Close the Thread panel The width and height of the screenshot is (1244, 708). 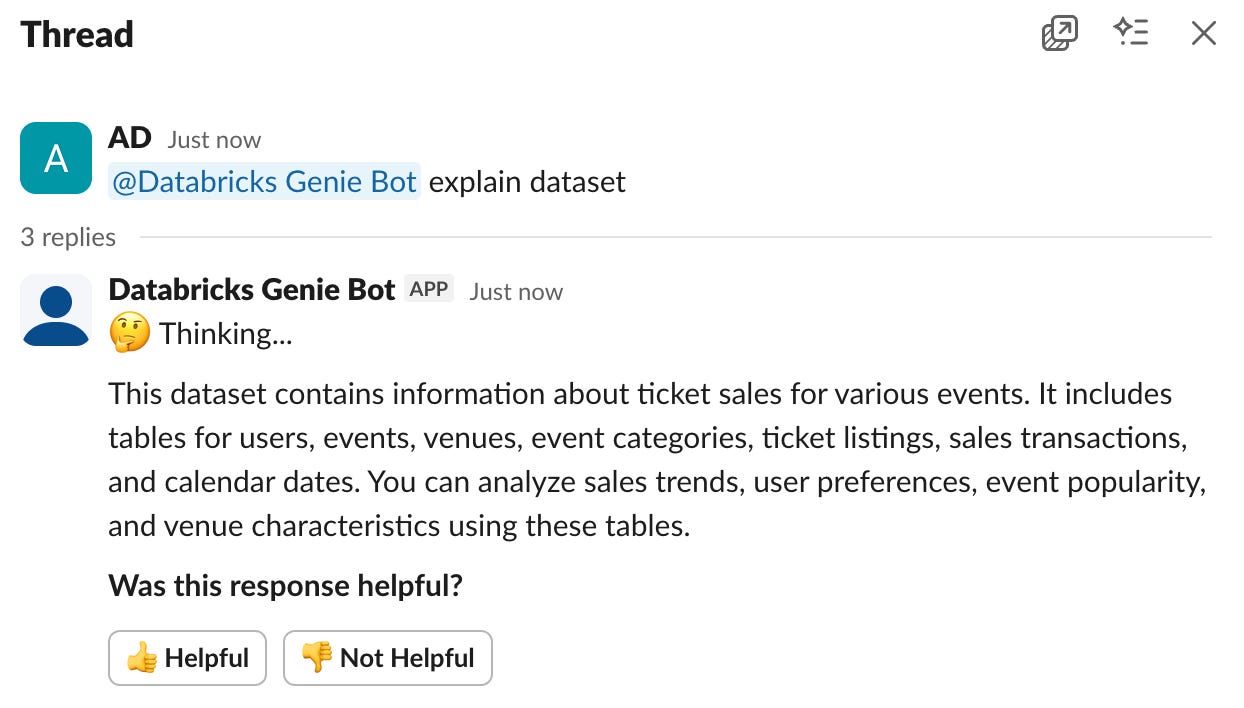(1203, 34)
